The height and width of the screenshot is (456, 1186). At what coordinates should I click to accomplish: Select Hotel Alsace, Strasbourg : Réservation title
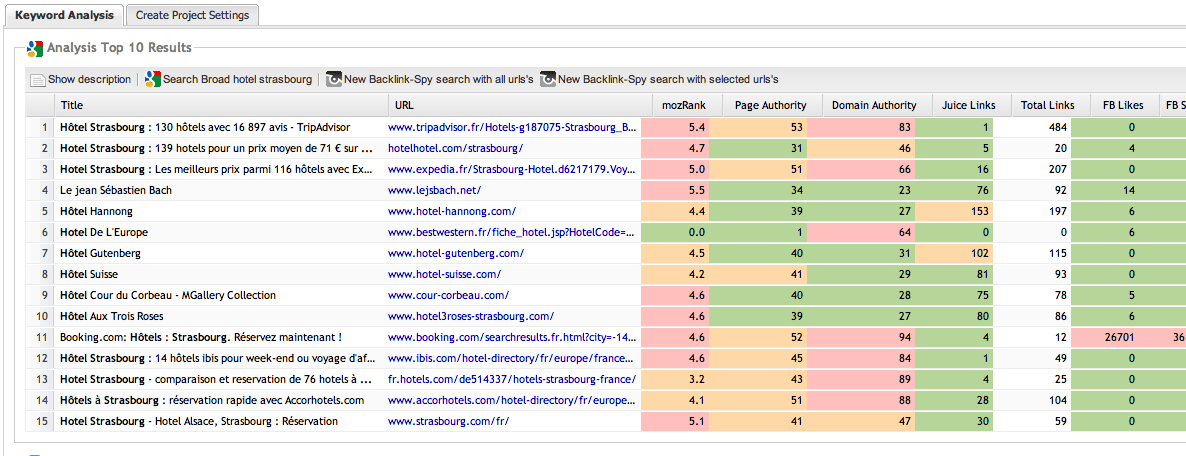[199, 420]
